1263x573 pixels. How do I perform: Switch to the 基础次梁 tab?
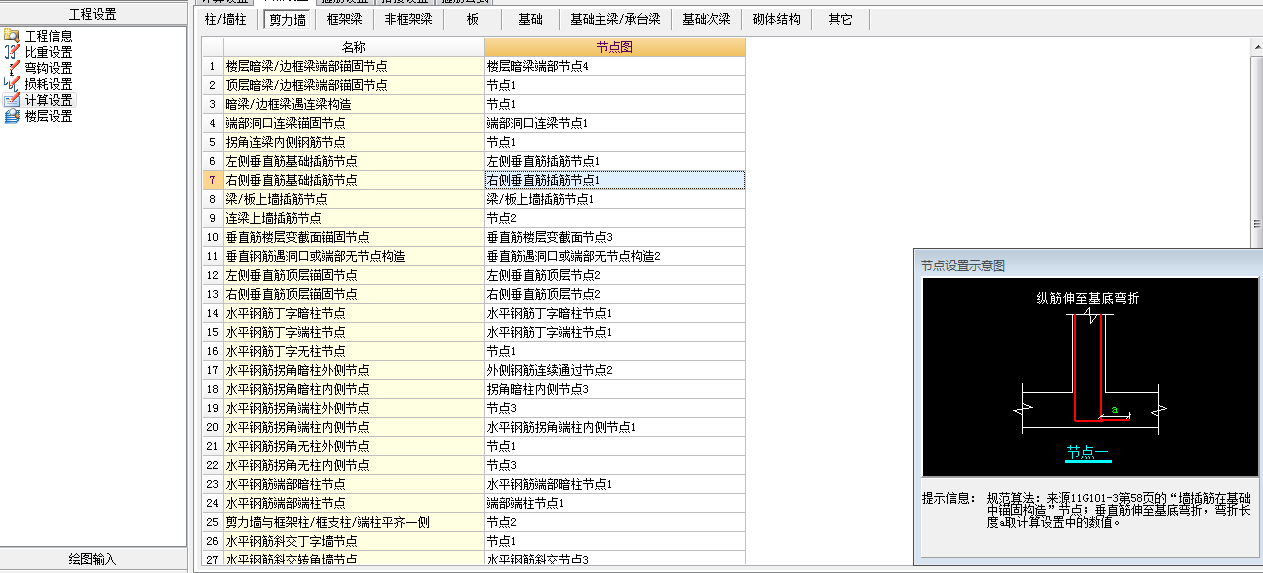coord(706,19)
